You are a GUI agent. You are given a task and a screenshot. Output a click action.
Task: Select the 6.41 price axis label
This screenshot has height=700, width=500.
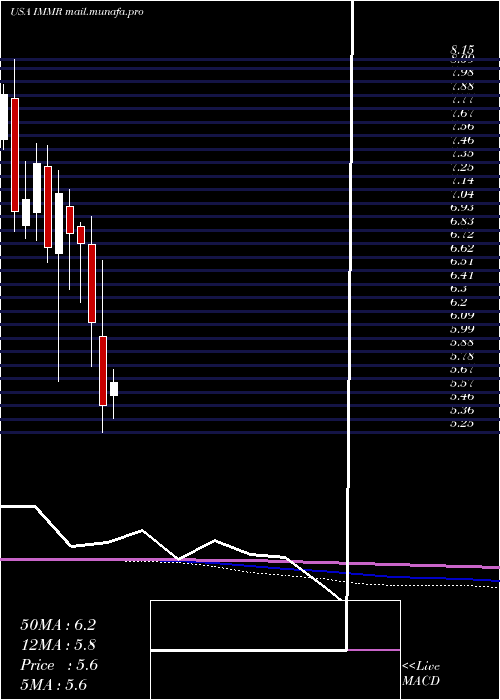tap(462, 275)
